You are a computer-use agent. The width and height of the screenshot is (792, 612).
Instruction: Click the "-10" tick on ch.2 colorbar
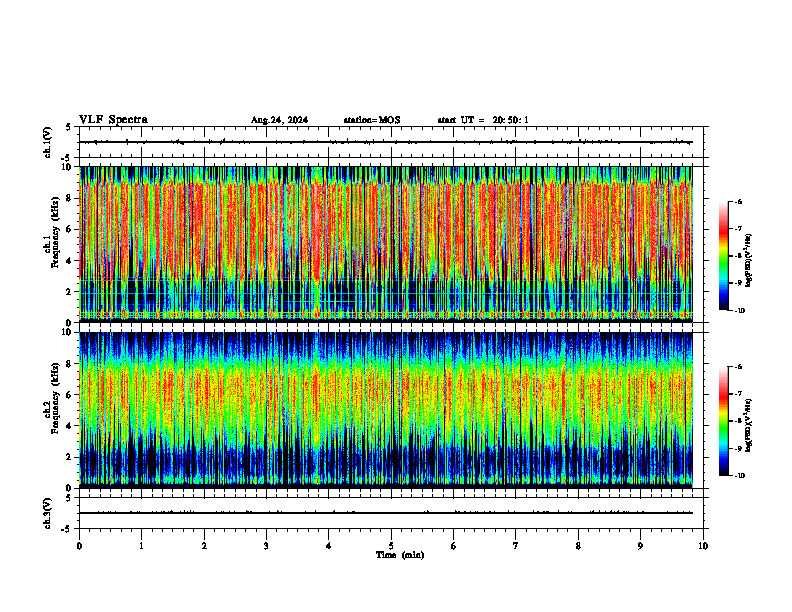[740, 476]
